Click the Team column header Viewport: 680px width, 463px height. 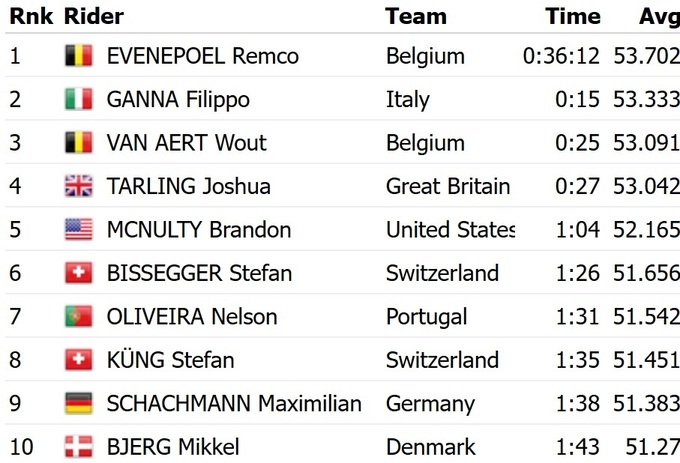(416, 17)
